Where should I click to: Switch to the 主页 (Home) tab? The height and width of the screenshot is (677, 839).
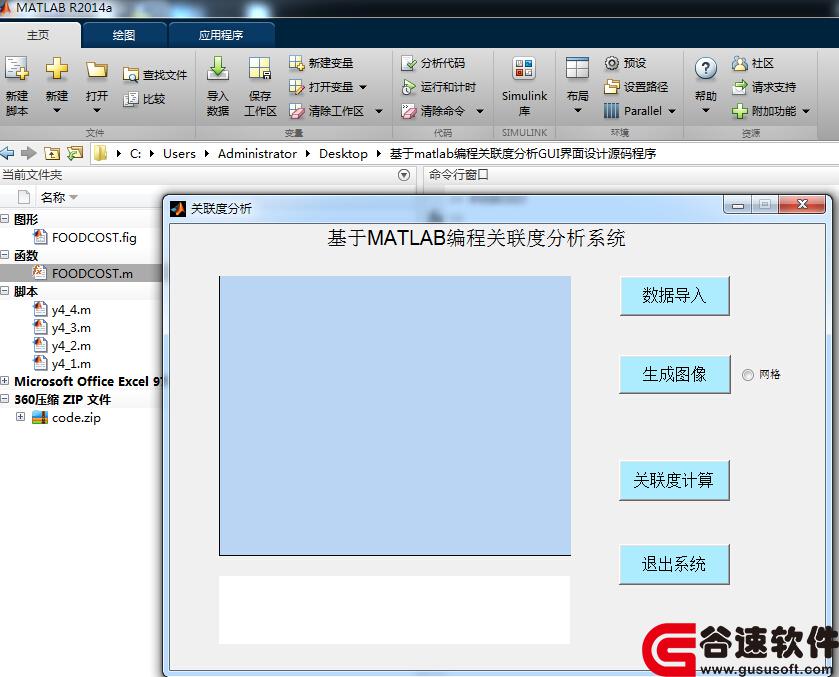38,35
